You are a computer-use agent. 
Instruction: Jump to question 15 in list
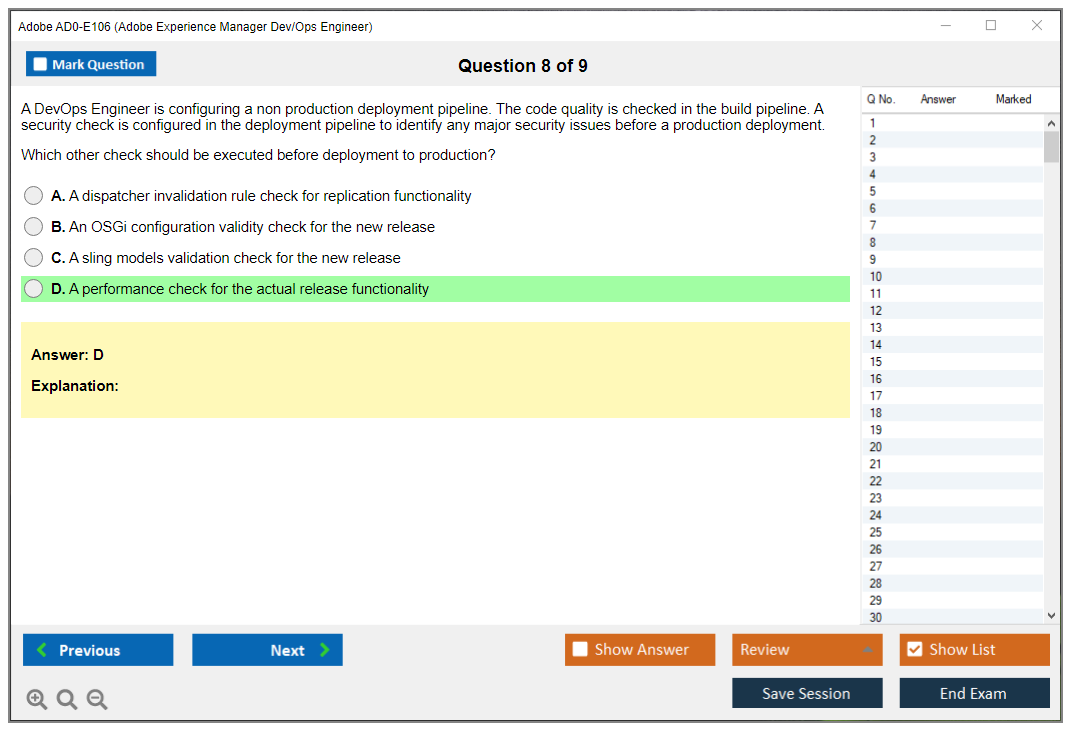coord(876,362)
